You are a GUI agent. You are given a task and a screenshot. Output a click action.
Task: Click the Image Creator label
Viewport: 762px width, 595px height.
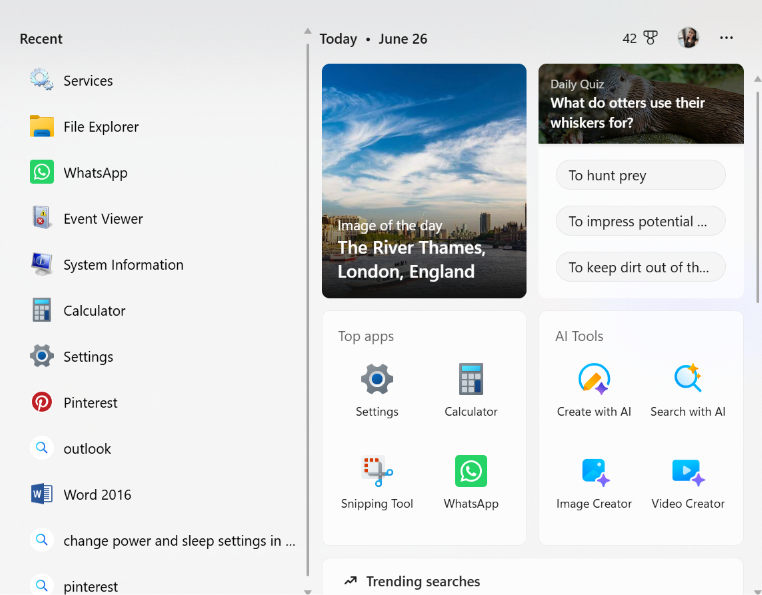click(594, 504)
